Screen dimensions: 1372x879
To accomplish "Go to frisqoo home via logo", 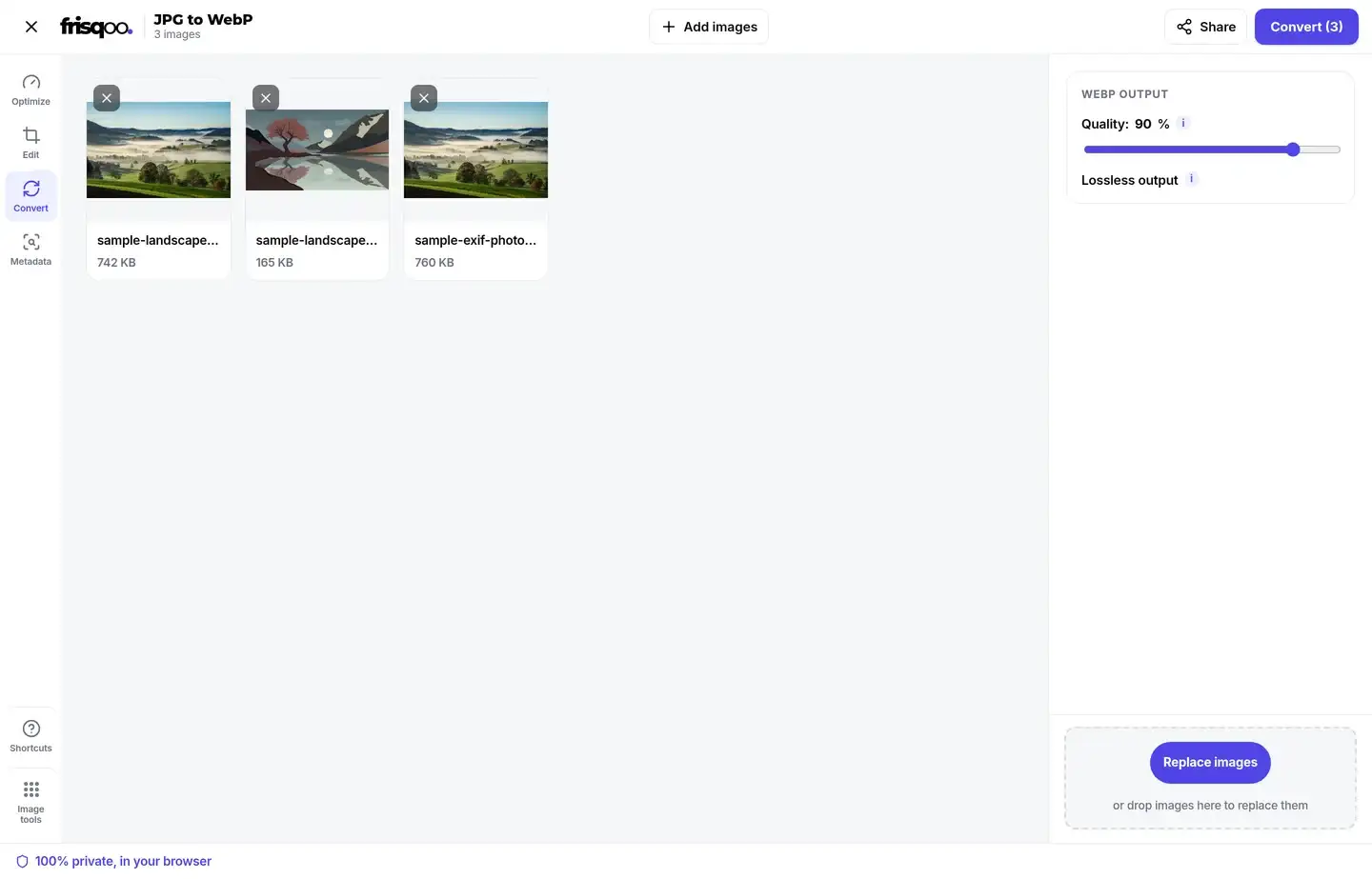I will pyautogui.click(x=96, y=27).
